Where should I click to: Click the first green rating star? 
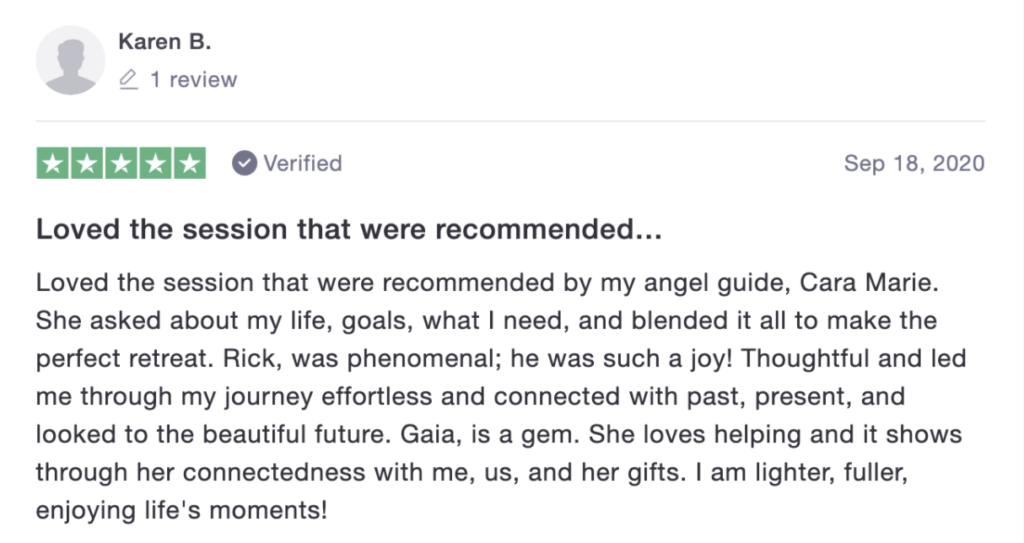(x=53, y=164)
